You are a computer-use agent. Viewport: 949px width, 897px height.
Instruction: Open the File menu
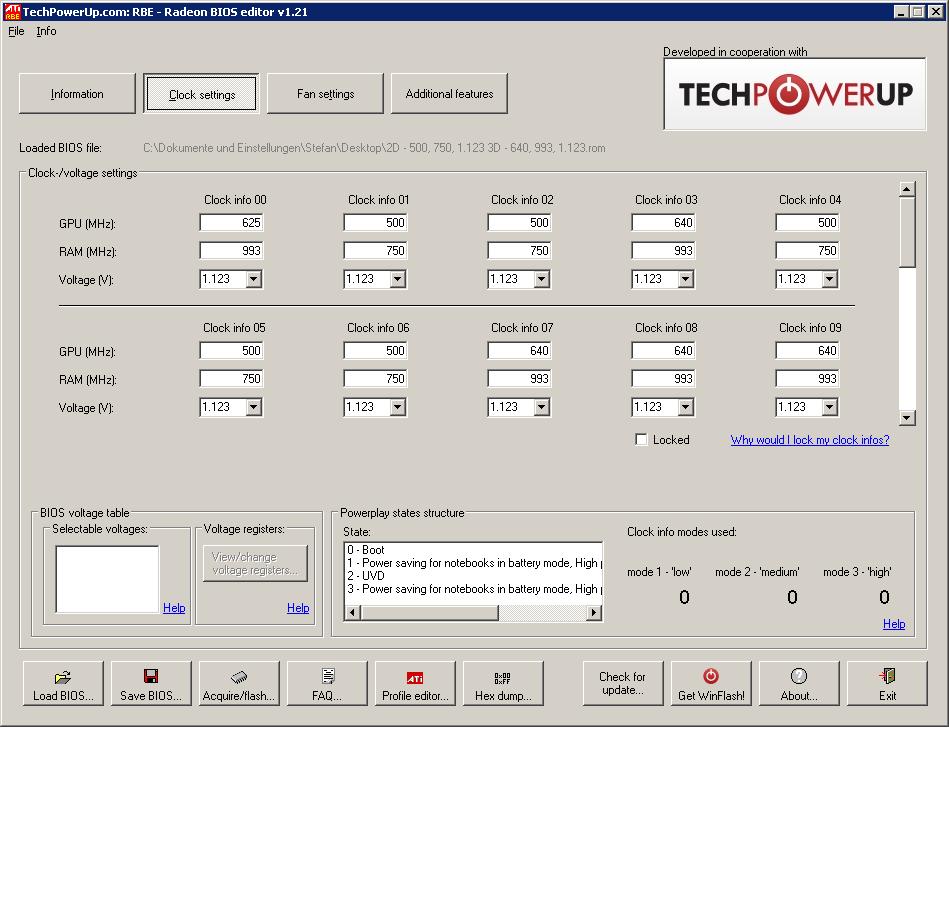(x=16, y=31)
